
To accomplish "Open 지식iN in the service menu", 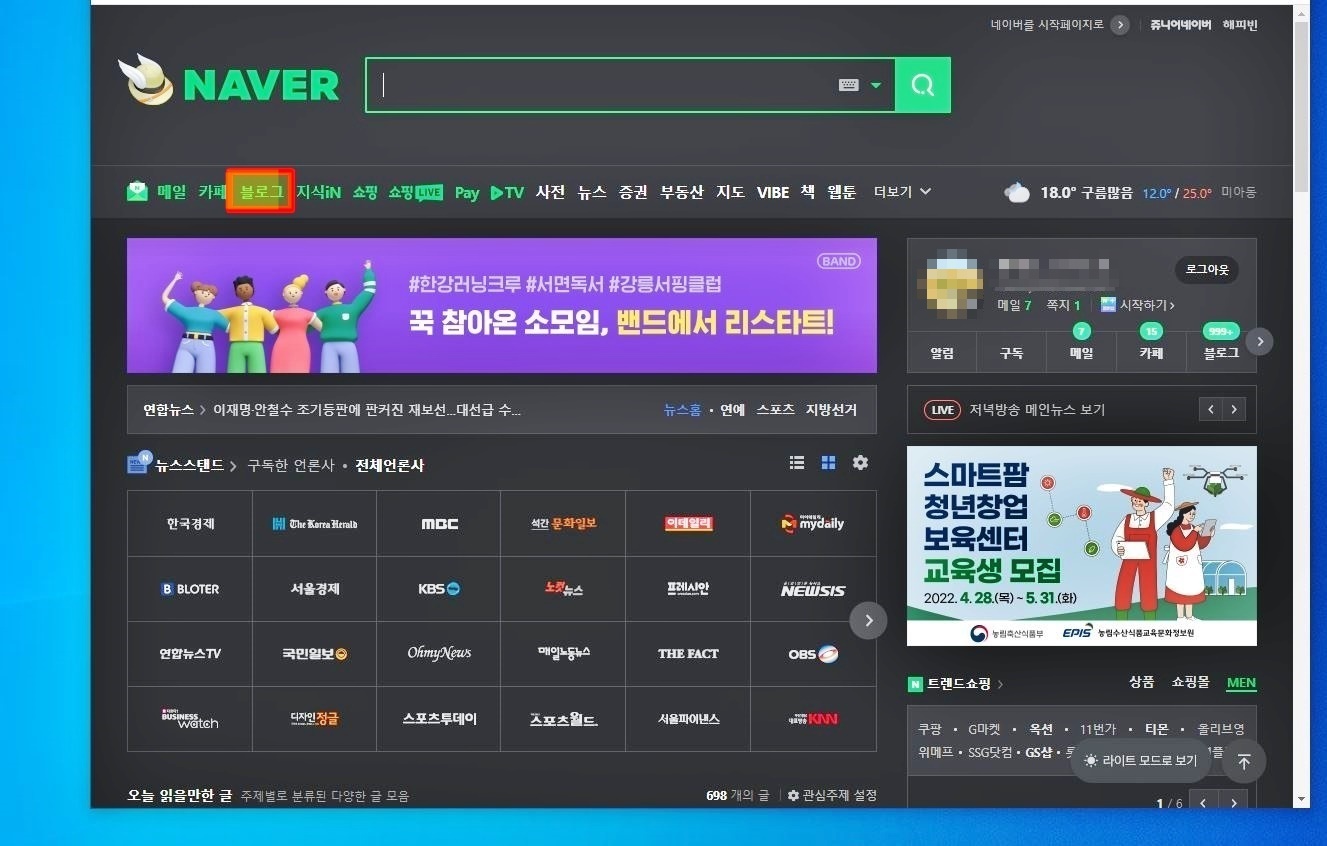I will coord(318,192).
